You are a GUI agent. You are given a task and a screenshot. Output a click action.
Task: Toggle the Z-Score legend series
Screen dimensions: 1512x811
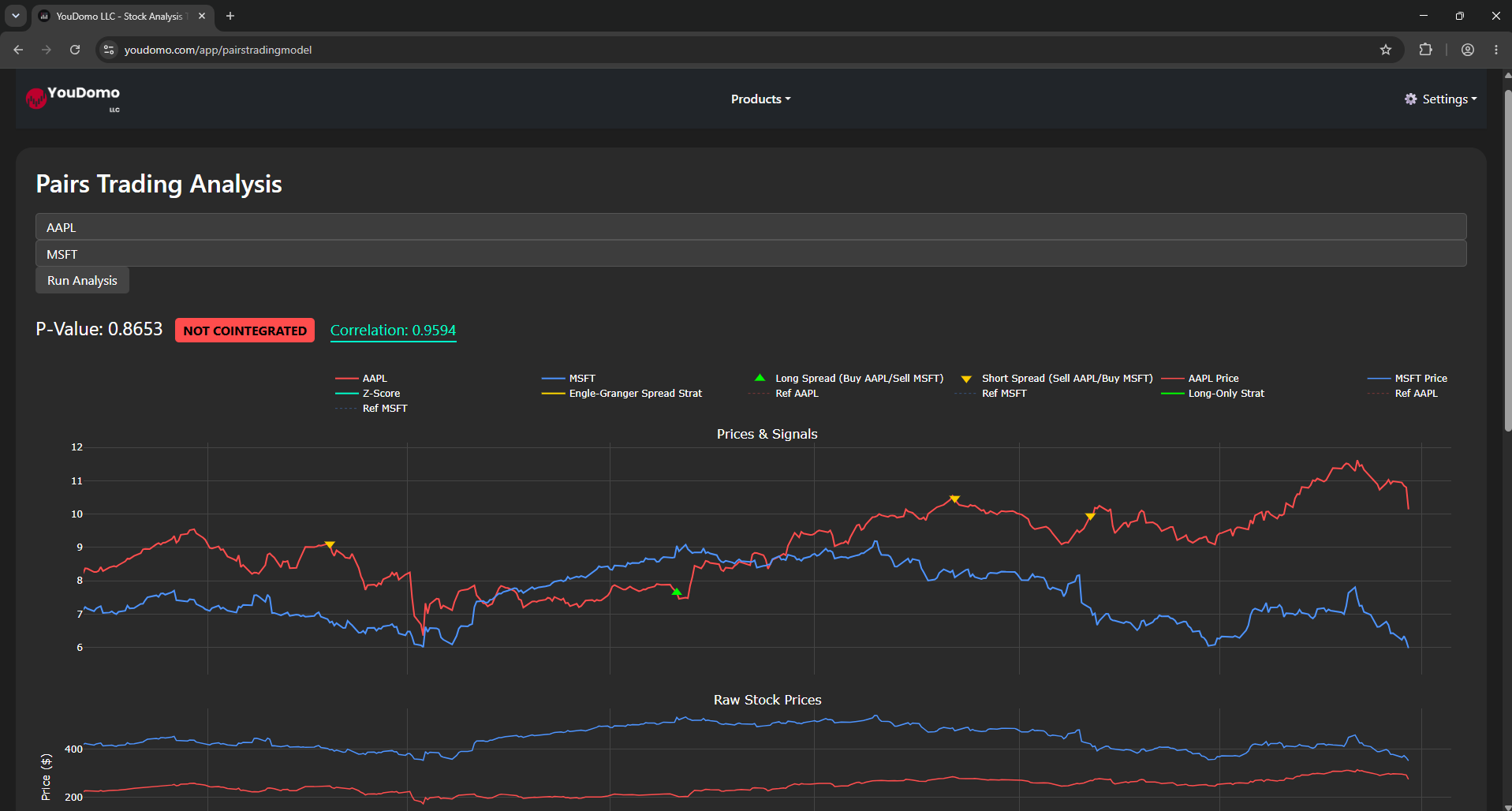(x=368, y=394)
